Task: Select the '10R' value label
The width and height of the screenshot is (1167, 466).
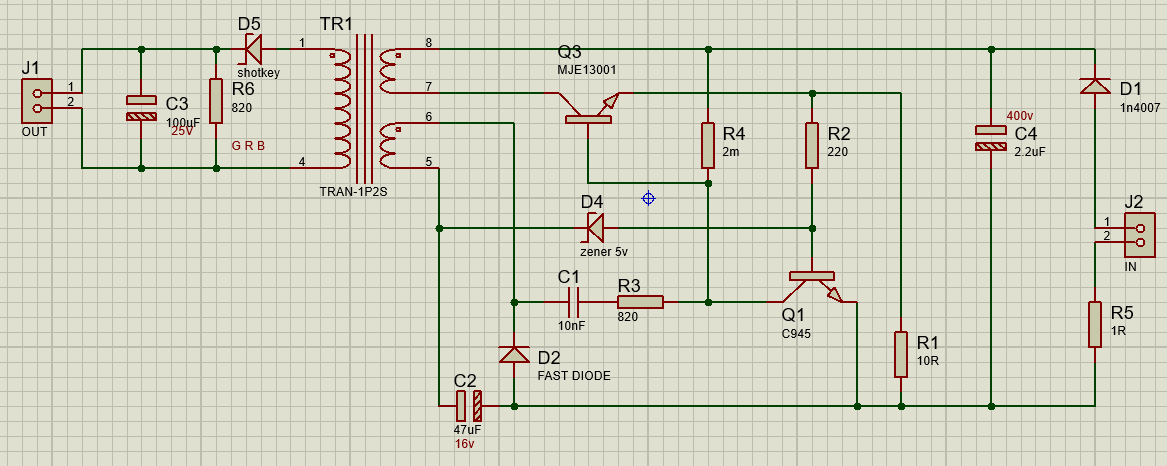Action: (927, 360)
